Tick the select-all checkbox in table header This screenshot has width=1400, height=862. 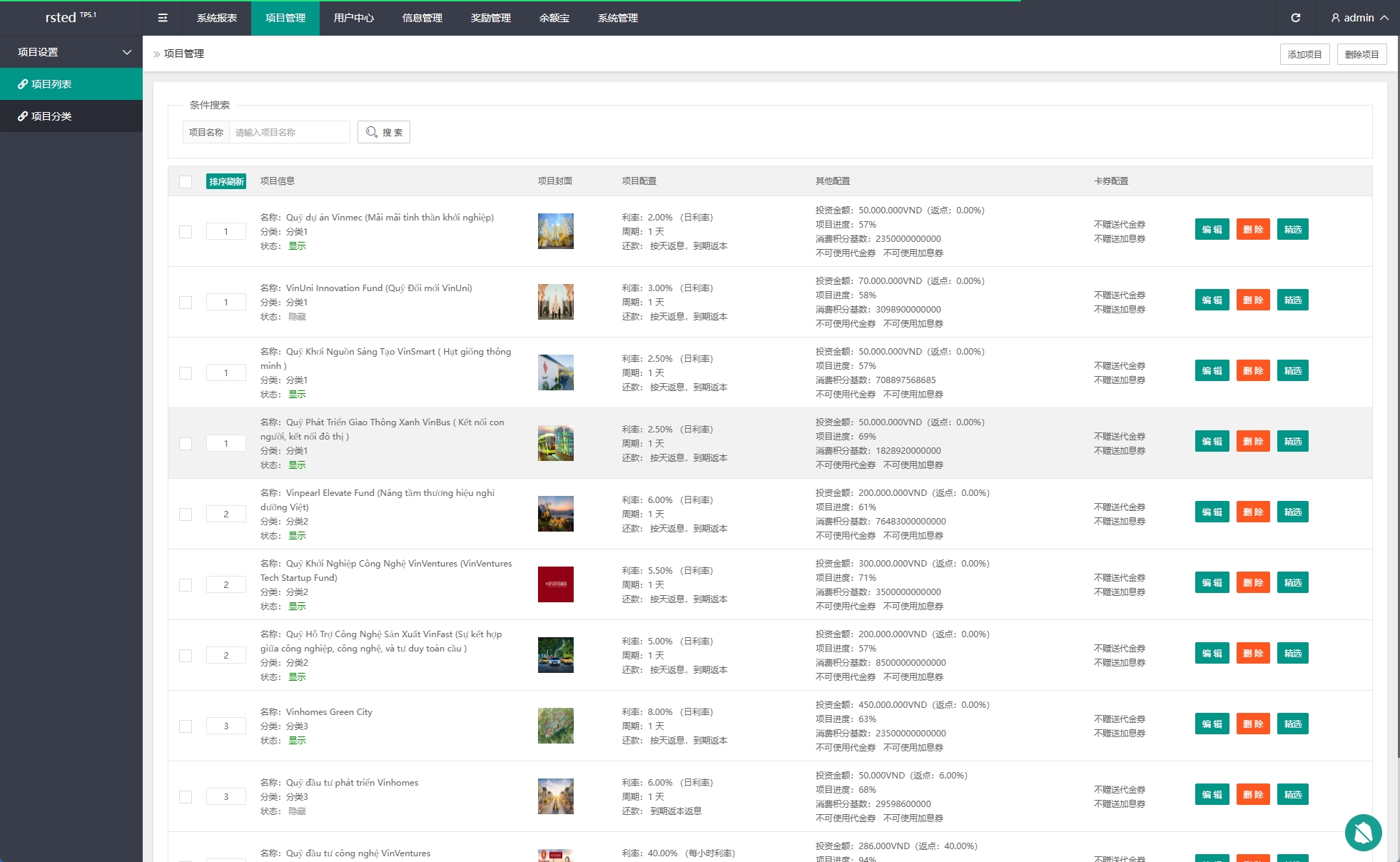186,181
